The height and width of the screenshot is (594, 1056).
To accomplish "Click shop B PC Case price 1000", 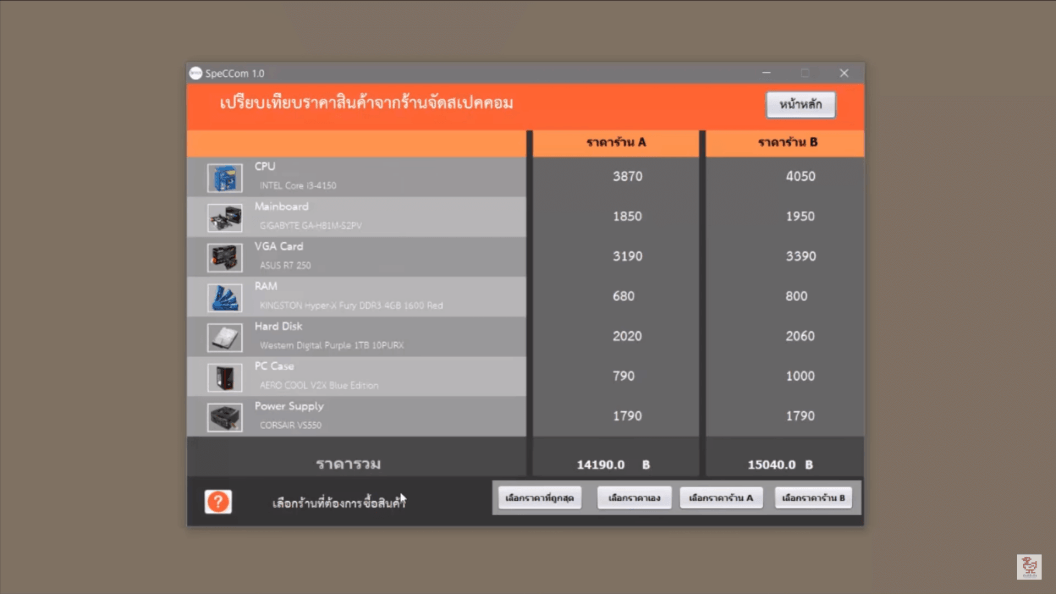I will pyautogui.click(x=800, y=377).
